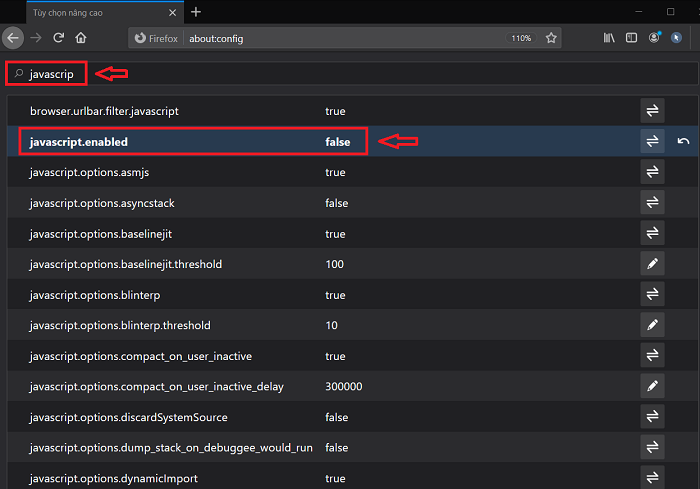Go back using the back arrow
The image size is (700, 489).
click(13, 38)
